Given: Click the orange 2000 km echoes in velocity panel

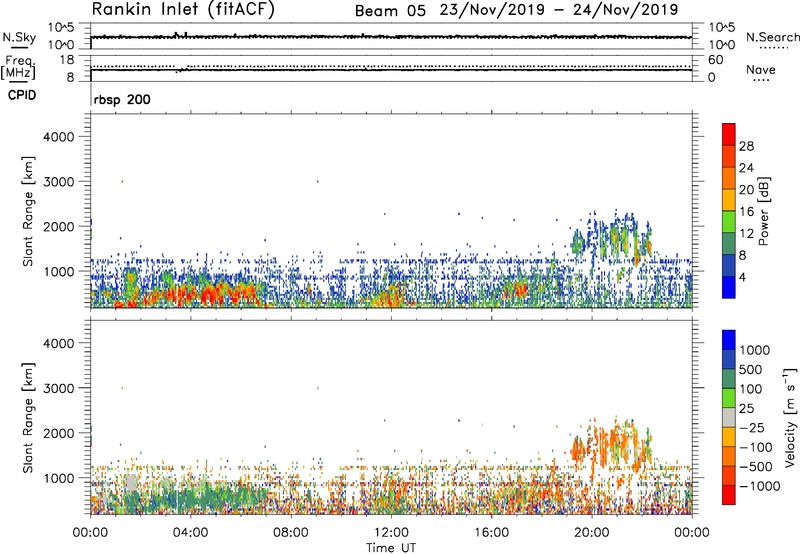Looking at the screenshot, I should (612, 444).
